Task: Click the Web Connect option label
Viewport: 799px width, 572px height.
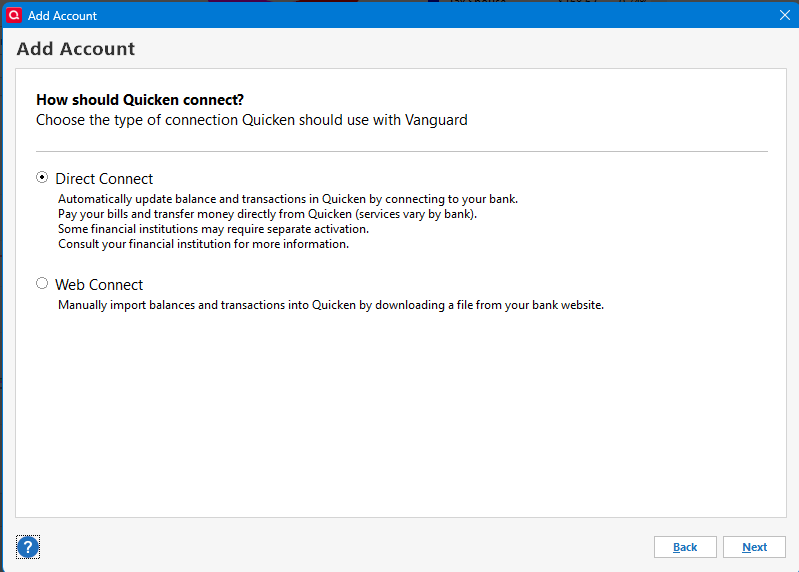Action: 99,285
